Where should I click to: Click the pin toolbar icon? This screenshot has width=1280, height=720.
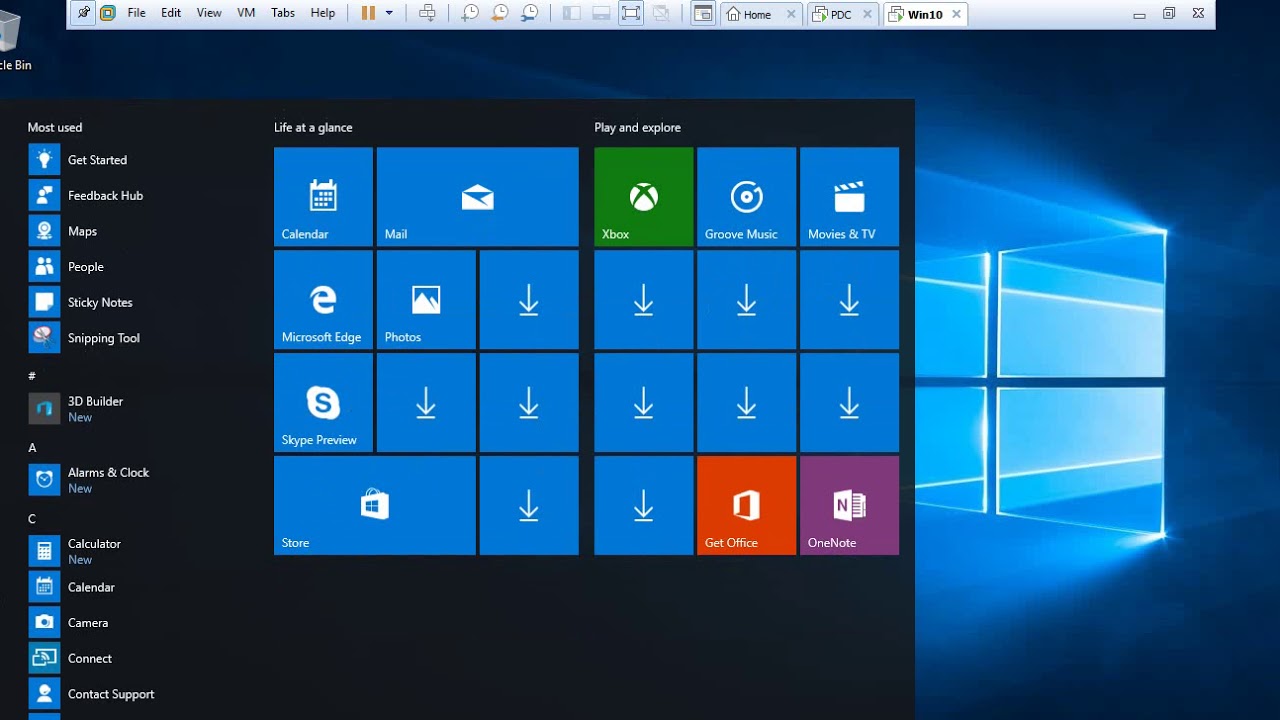tap(83, 13)
